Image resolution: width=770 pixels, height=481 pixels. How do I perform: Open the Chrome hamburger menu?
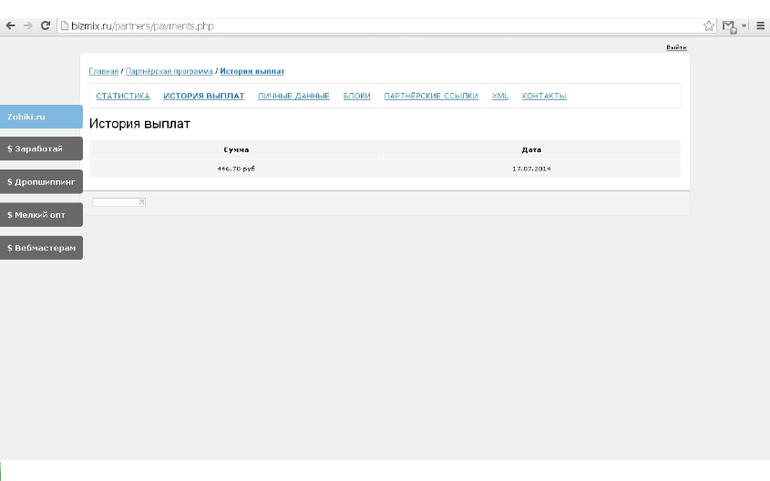[760, 26]
